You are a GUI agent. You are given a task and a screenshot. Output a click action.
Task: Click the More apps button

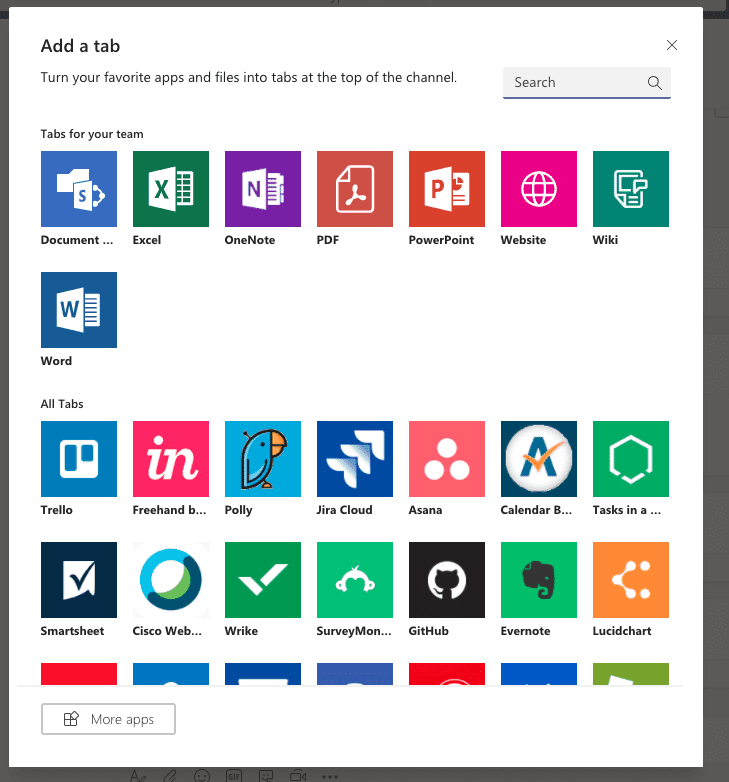(x=108, y=719)
